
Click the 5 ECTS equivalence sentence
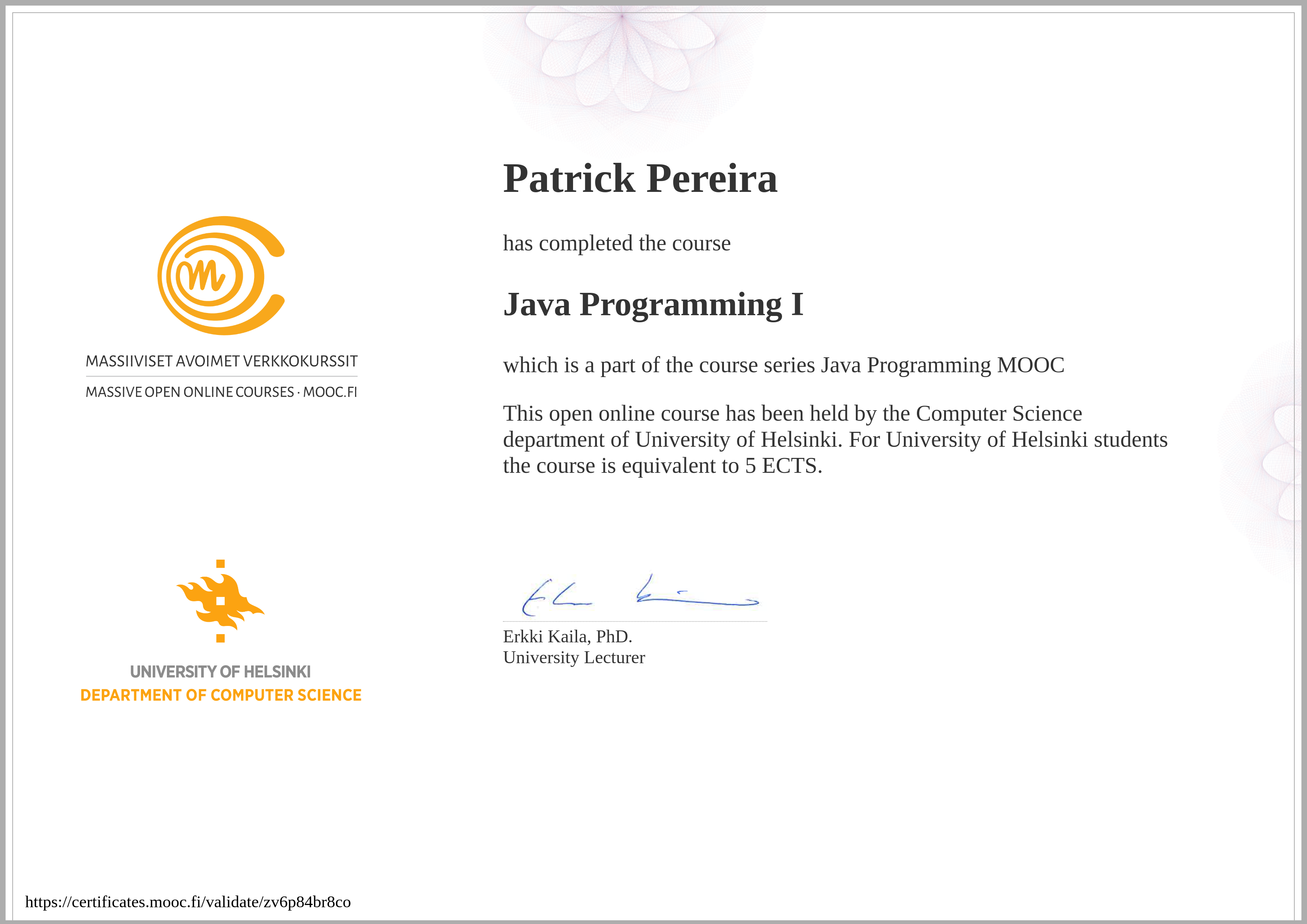pyautogui.click(x=662, y=466)
